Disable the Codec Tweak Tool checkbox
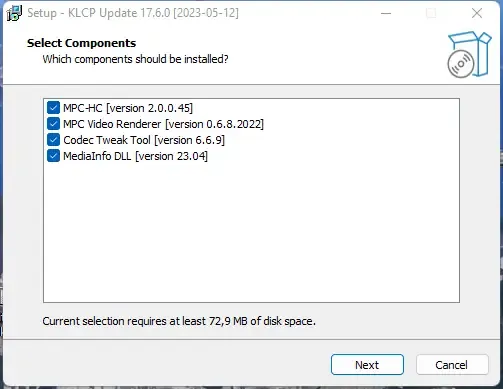 tap(53, 140)
